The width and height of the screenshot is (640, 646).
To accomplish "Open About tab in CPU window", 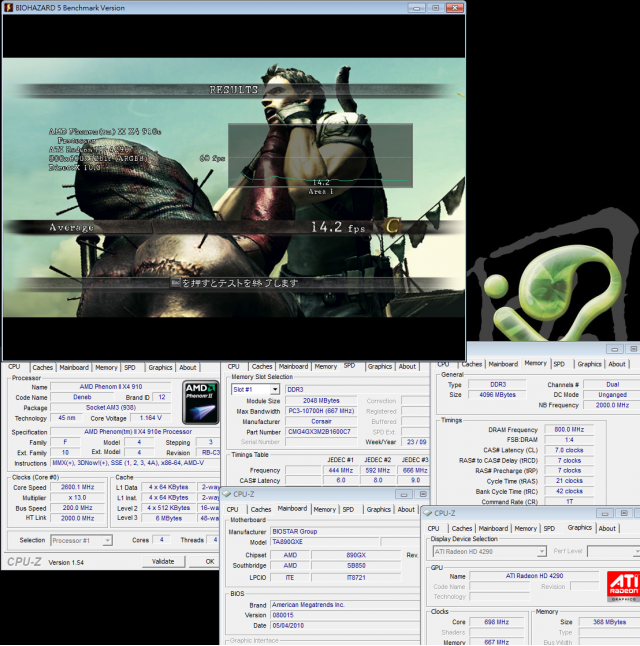I will point(188,367).
